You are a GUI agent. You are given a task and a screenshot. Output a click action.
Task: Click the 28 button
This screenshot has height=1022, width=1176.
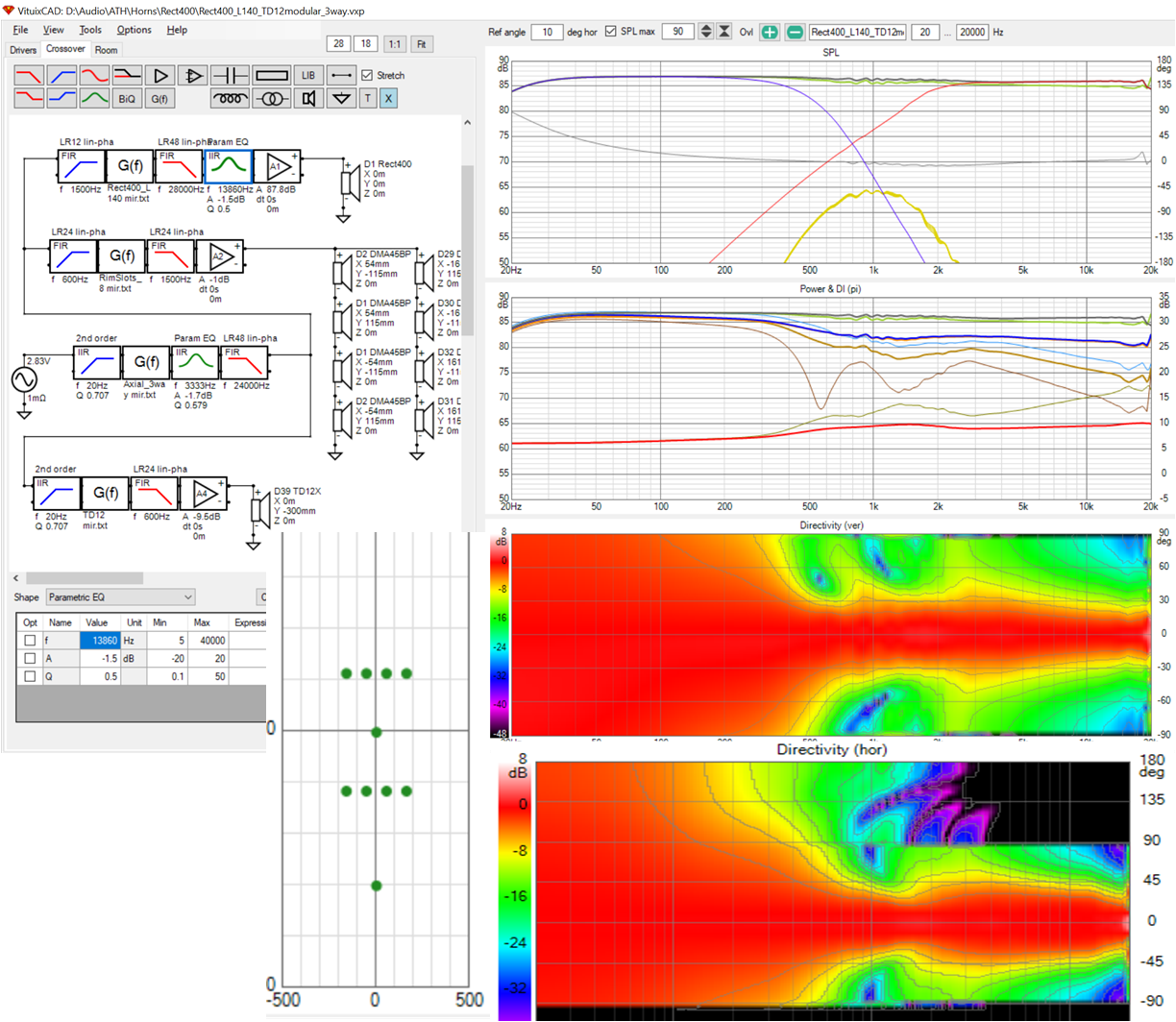pos(338,43)
